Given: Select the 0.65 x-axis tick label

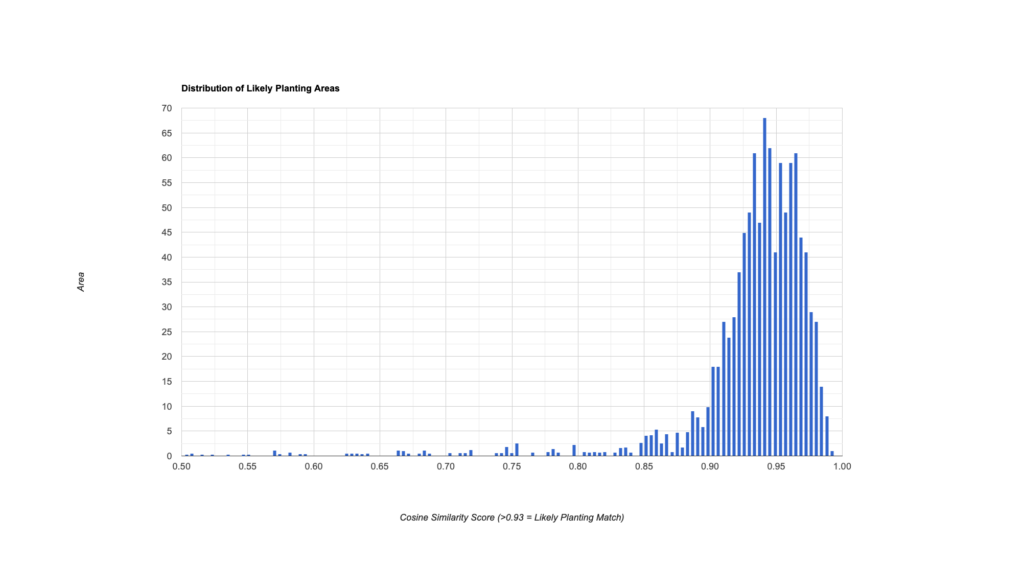Looking at the screenshot, I should pos(379,466).
